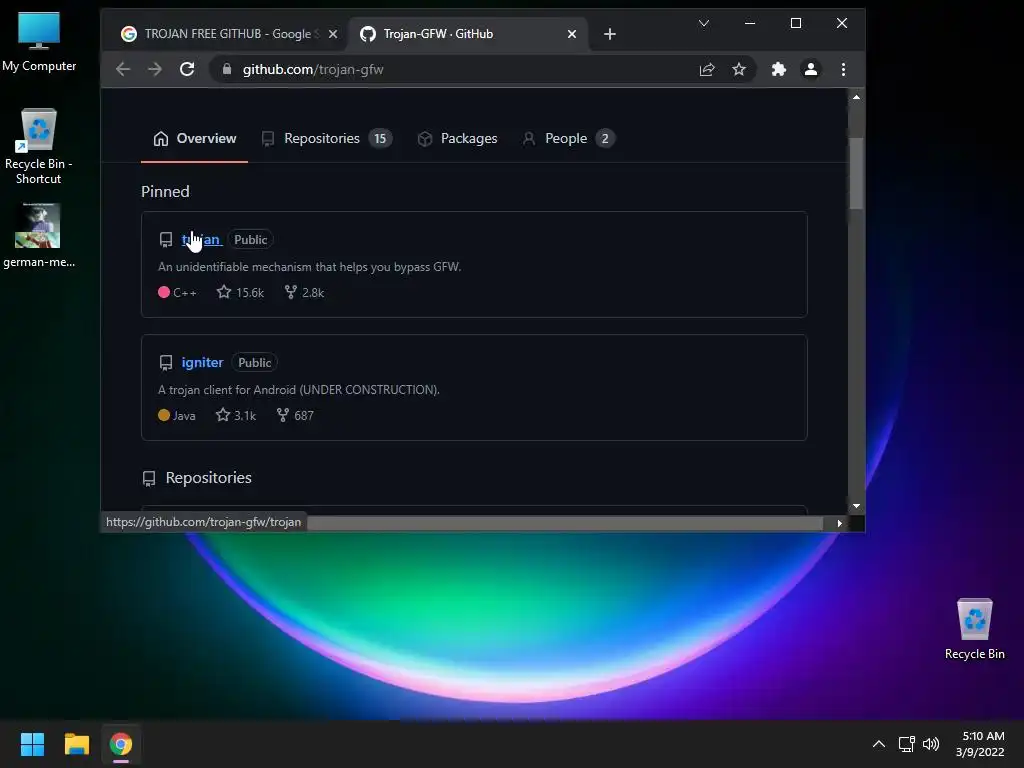Close the Trojan-GFW GitHub tab
Image resolution: width=1024 pixels, height=768 pixels.
point(572,34)
